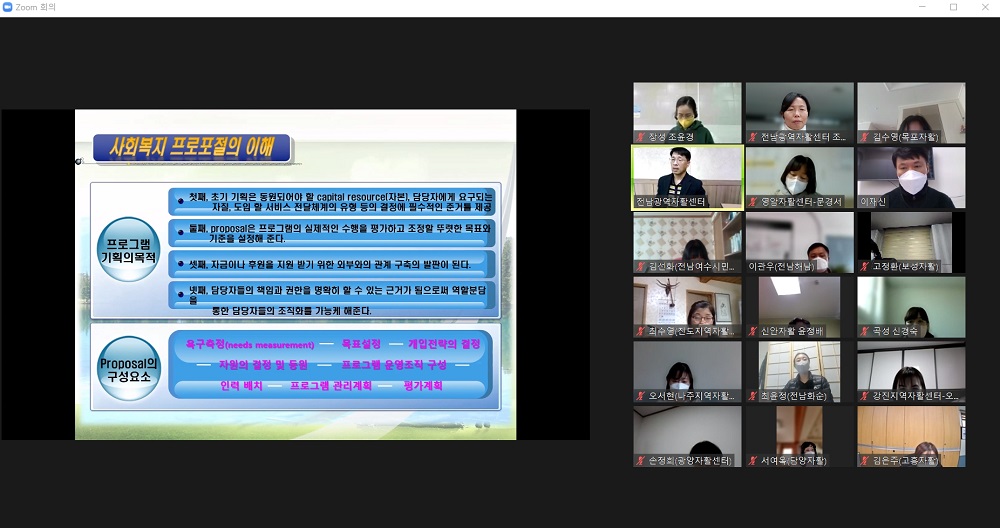Click the shared slide title 사회복지 프로포절의 이해
This screenshot has width=1000, height=528.
click(191, 149)
